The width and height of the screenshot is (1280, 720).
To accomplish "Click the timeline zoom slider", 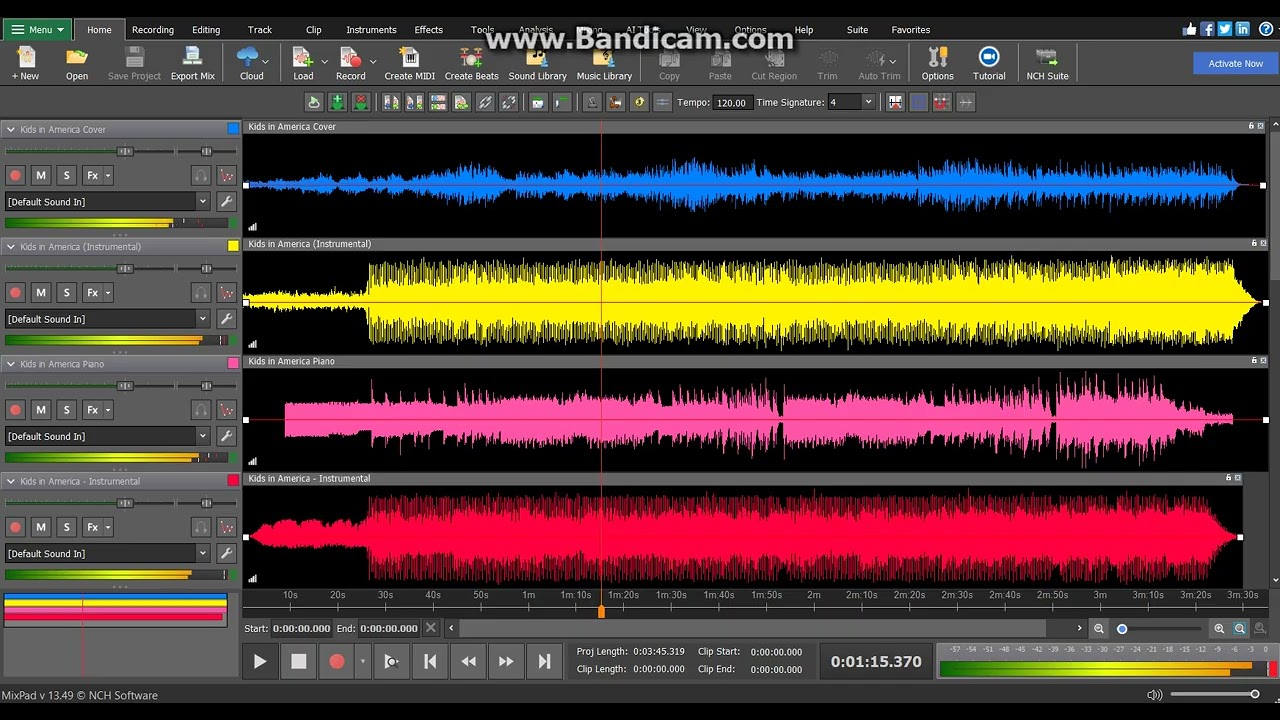I will [1160, 628].
